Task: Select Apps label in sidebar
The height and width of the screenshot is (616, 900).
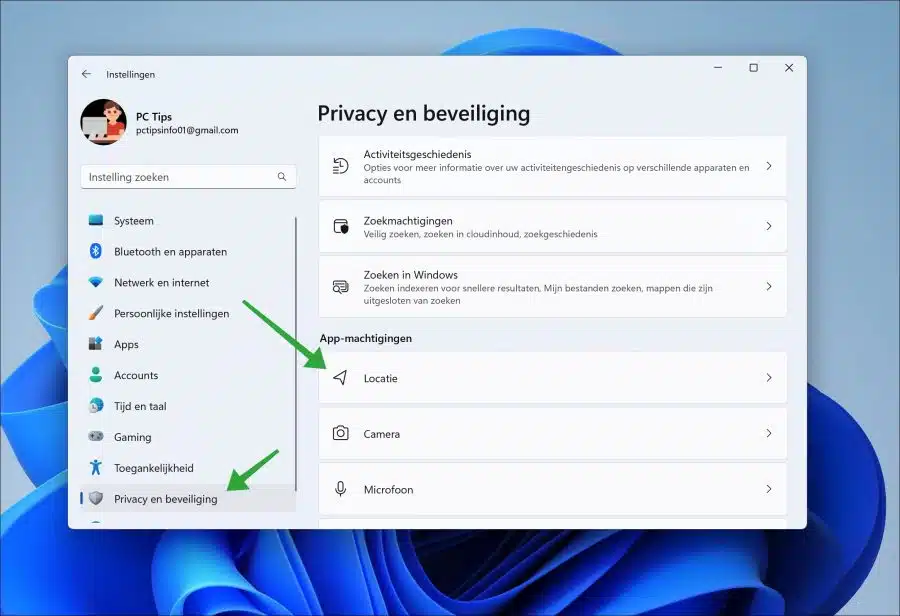Action: point(126,344)
